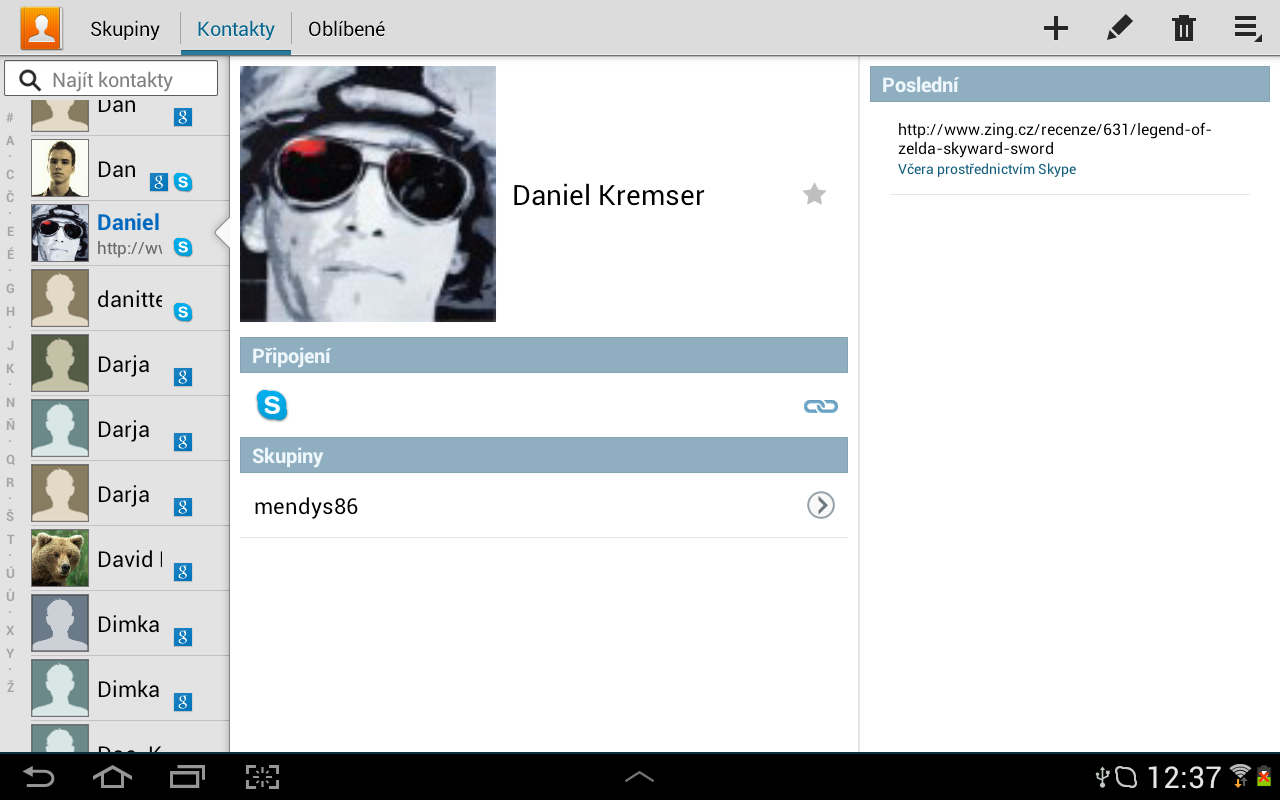
Task: Edit contact using the pencil icon
Action: pyautogui.click(x=1120, y=28)
